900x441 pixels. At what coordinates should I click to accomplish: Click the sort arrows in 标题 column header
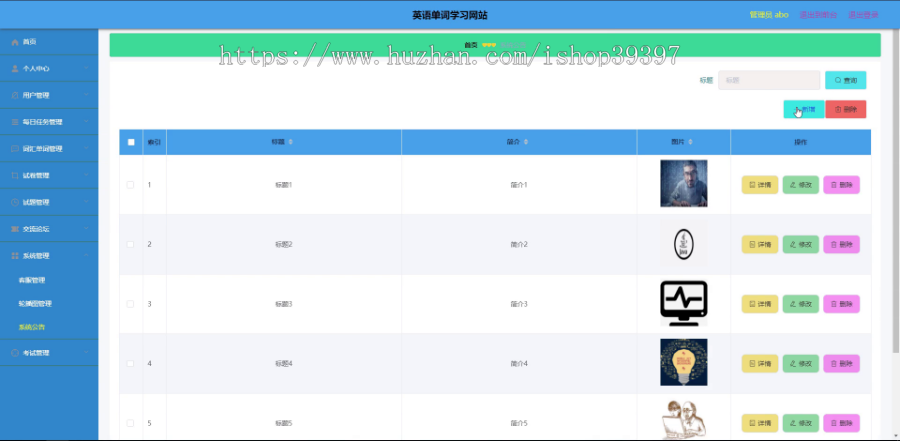pyautogui.click(x=290, y=142)
